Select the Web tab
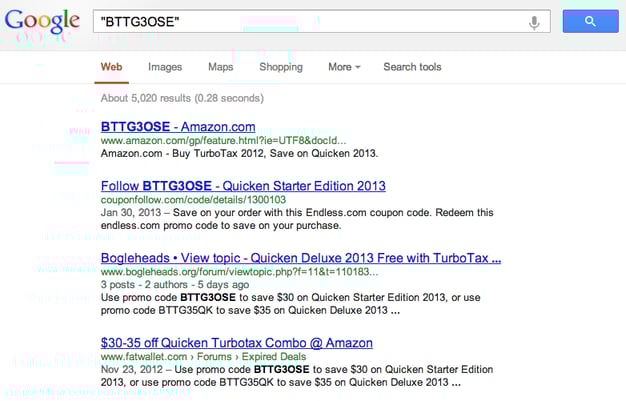Image resolution: width=626 pixels, height=401 pixels. 111,67
